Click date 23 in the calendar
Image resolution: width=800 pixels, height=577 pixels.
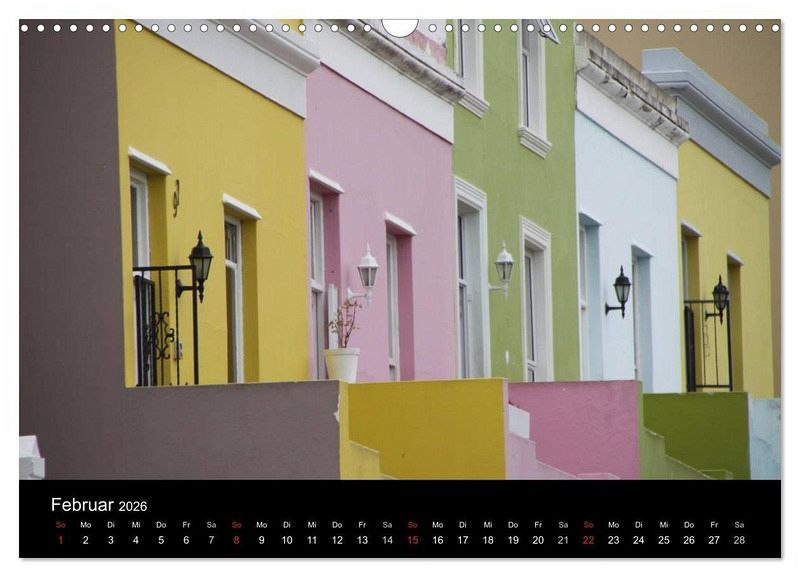click(x=614, y=540)
